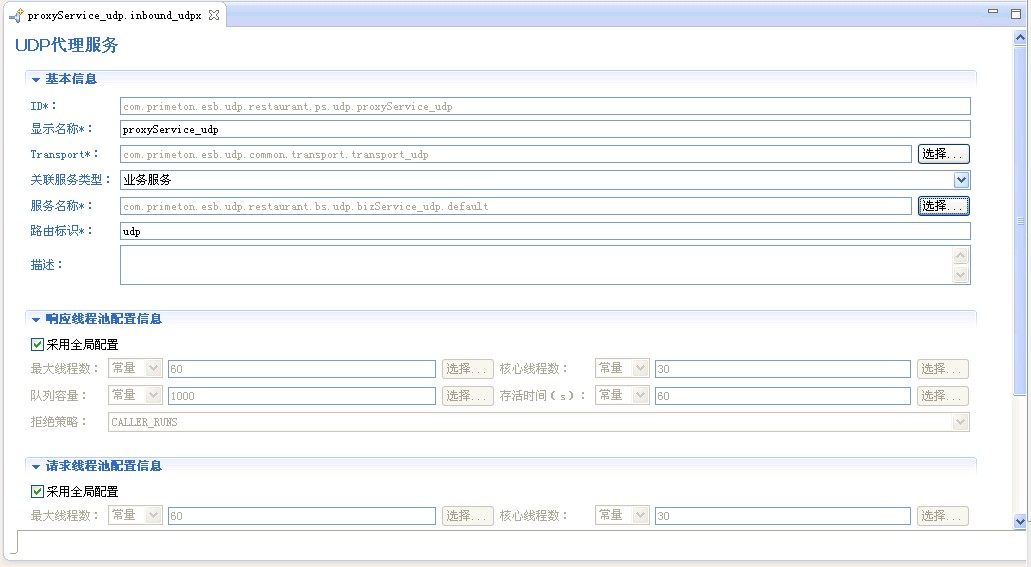Collapse the 响应线程池配置信息 section

tap(36, 320)
